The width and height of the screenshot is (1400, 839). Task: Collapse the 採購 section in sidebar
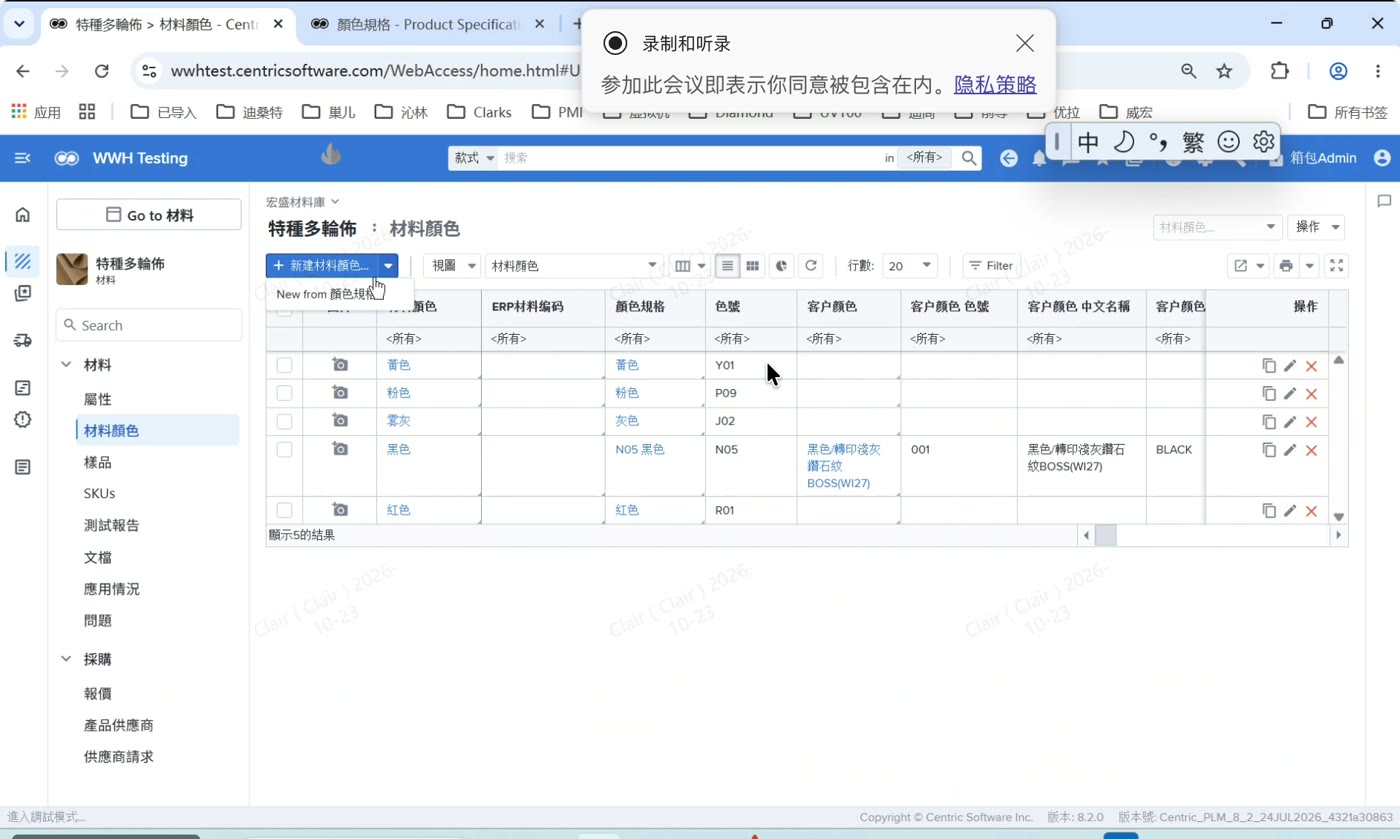click(66, 659)
